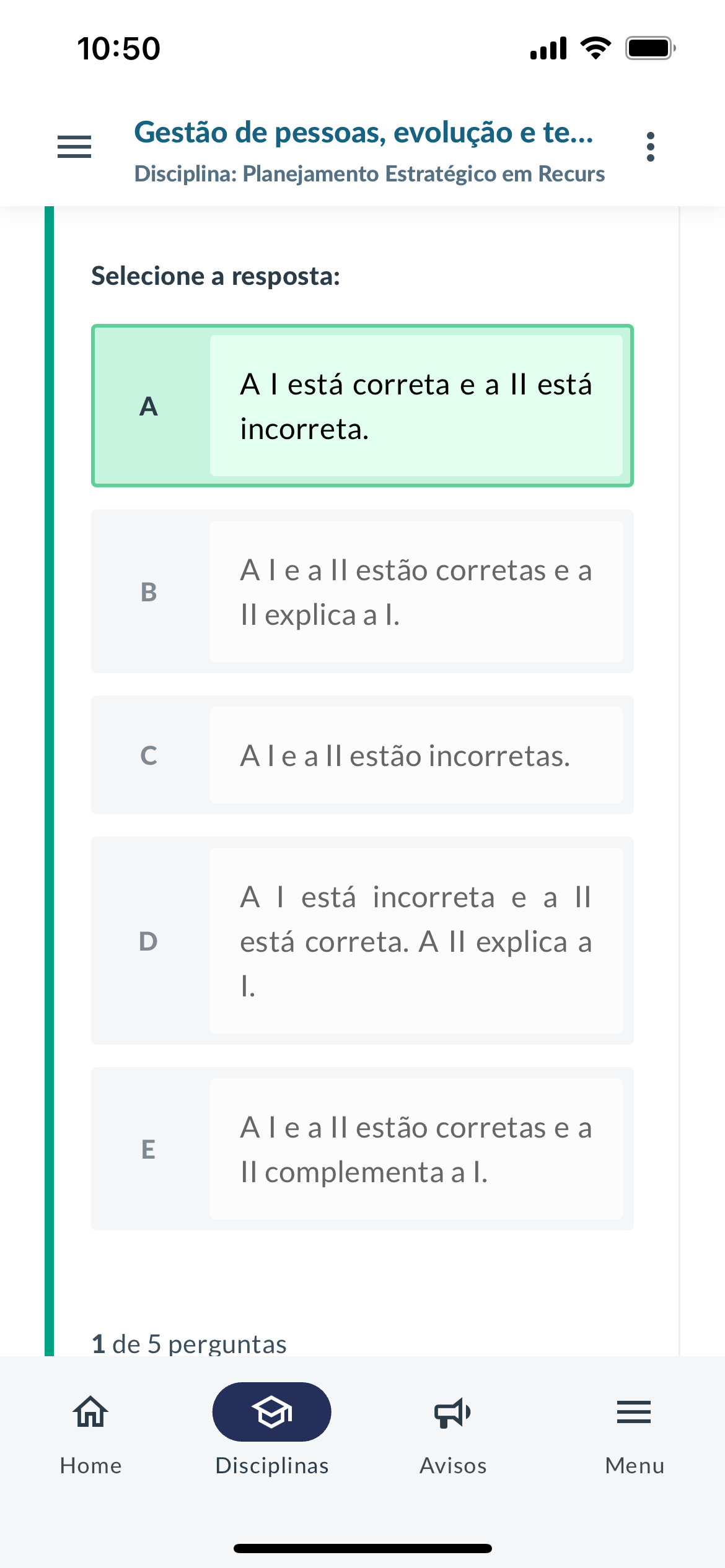Select answer A: I correta, II incorreta
The height and width of the screenshot is (1568, 725).
tap(416, 406)
